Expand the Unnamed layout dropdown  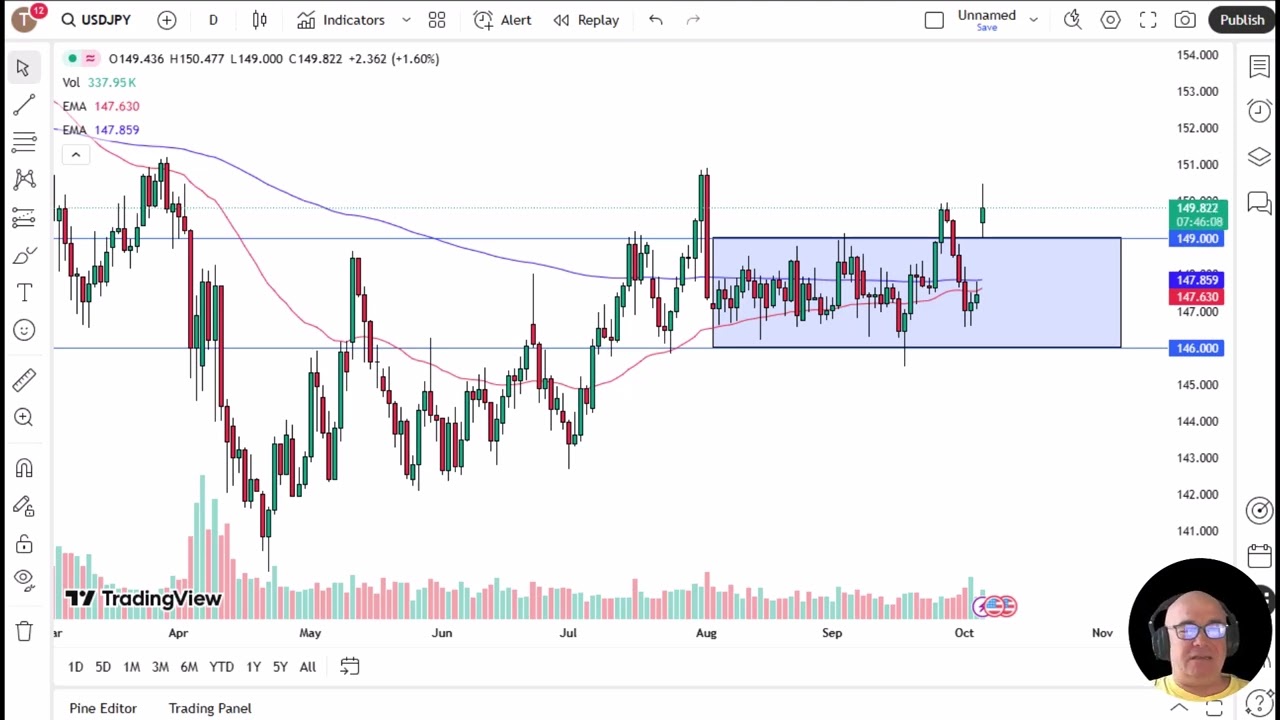(1033, 20)
